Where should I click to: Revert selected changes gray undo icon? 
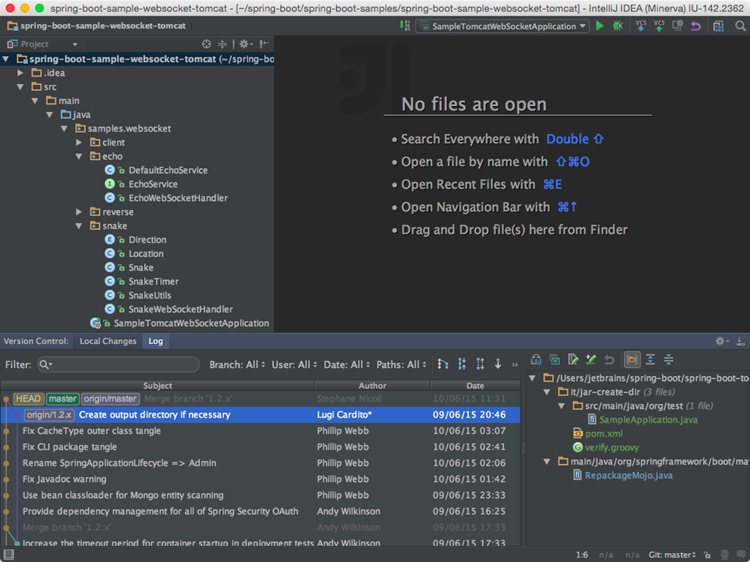tap(609, 360)
